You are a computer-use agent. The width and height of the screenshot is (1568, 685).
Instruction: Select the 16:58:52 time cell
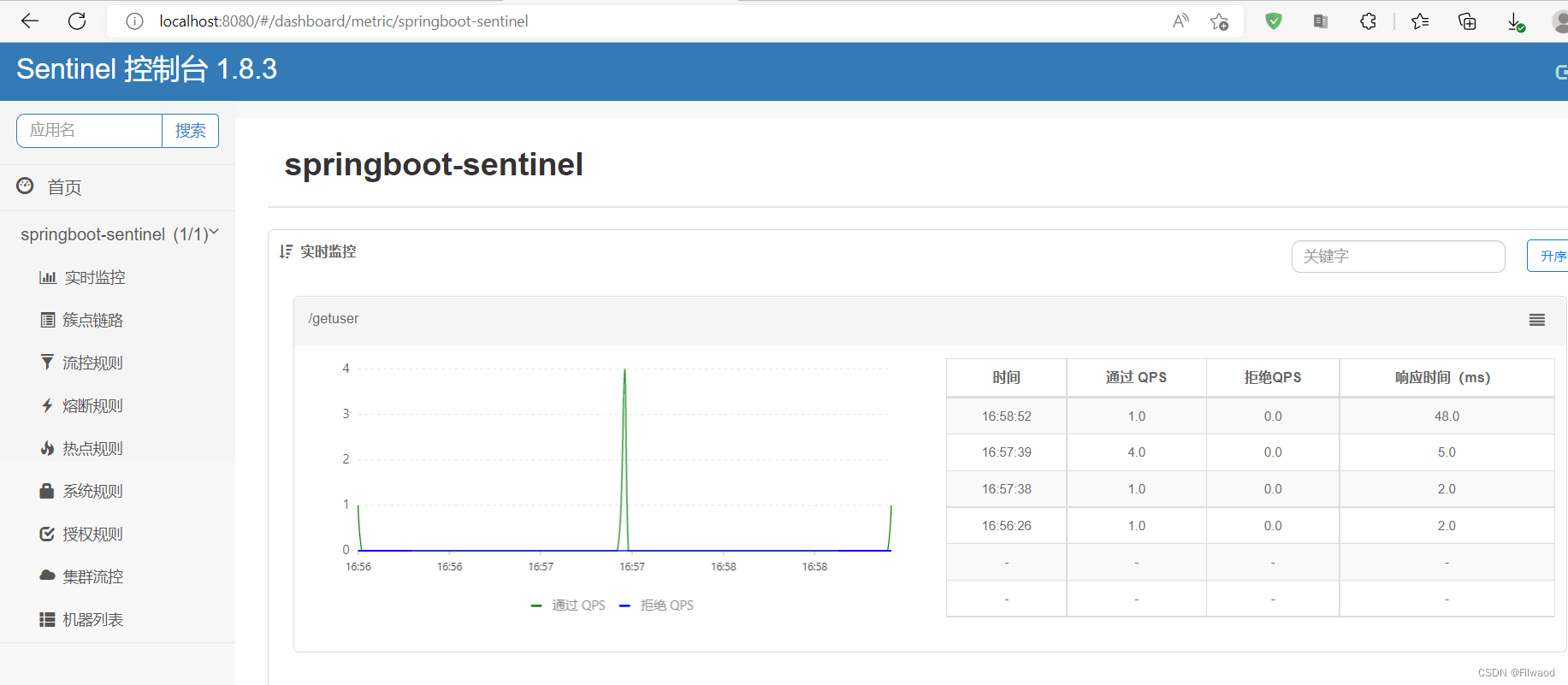(1007, 416)
